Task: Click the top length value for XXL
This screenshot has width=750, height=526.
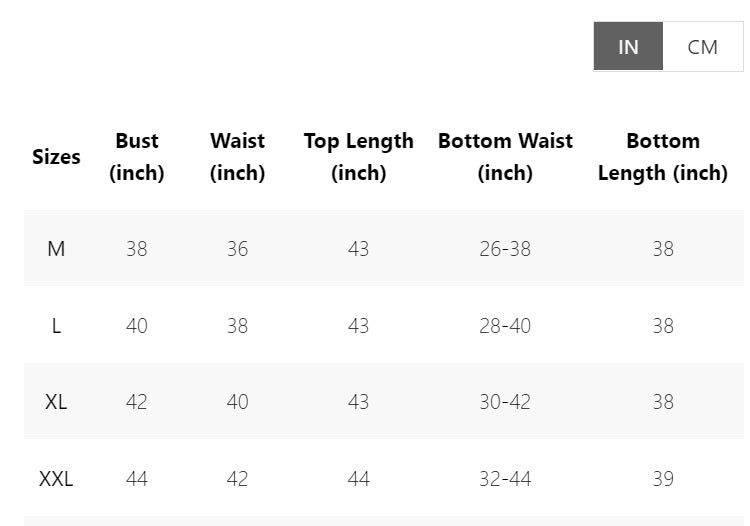Action: [358, 479]
